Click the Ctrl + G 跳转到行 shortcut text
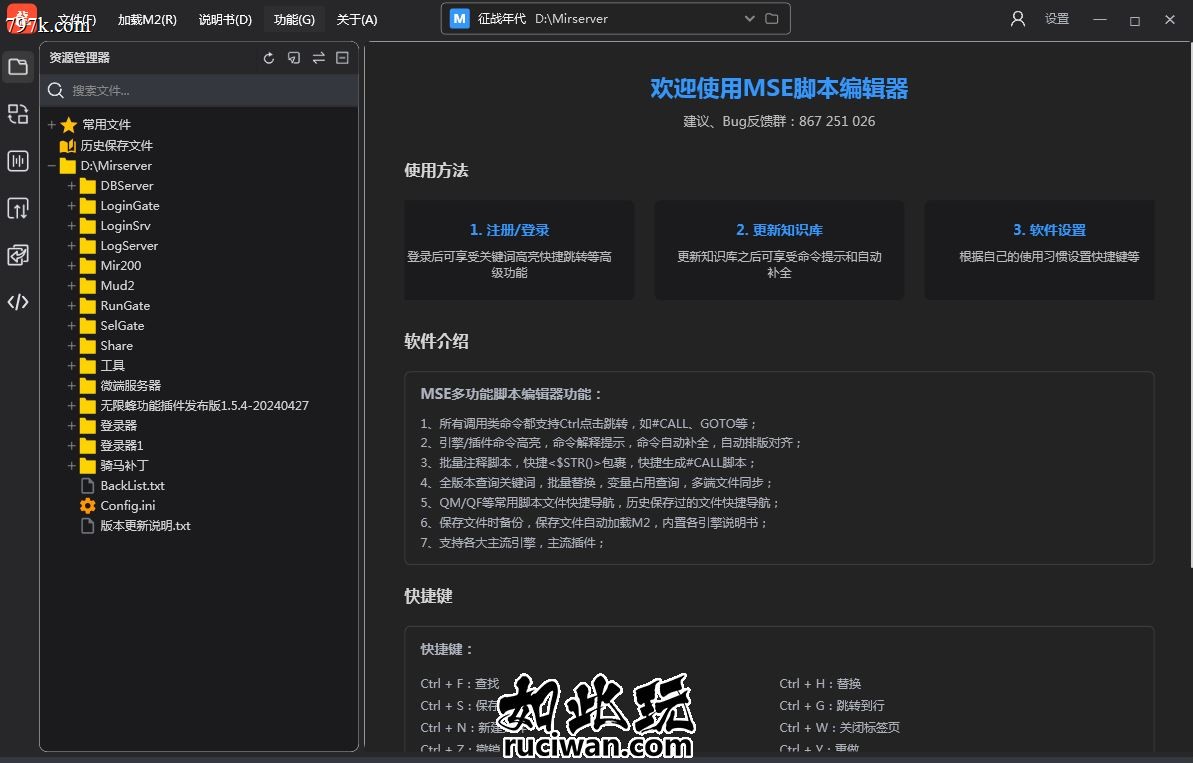The width and height of the screenshot is (1193, 763). pyautogui.click(x=832, y=706)
